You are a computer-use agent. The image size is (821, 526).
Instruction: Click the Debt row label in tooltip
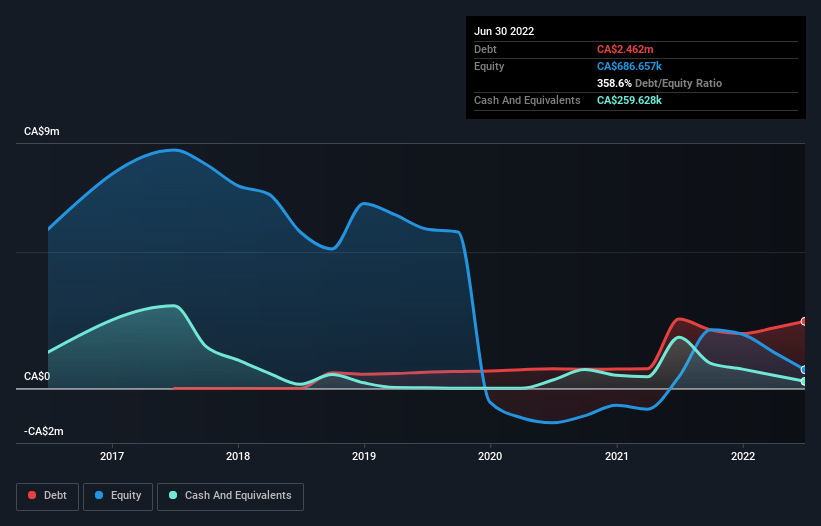(485, 49)
